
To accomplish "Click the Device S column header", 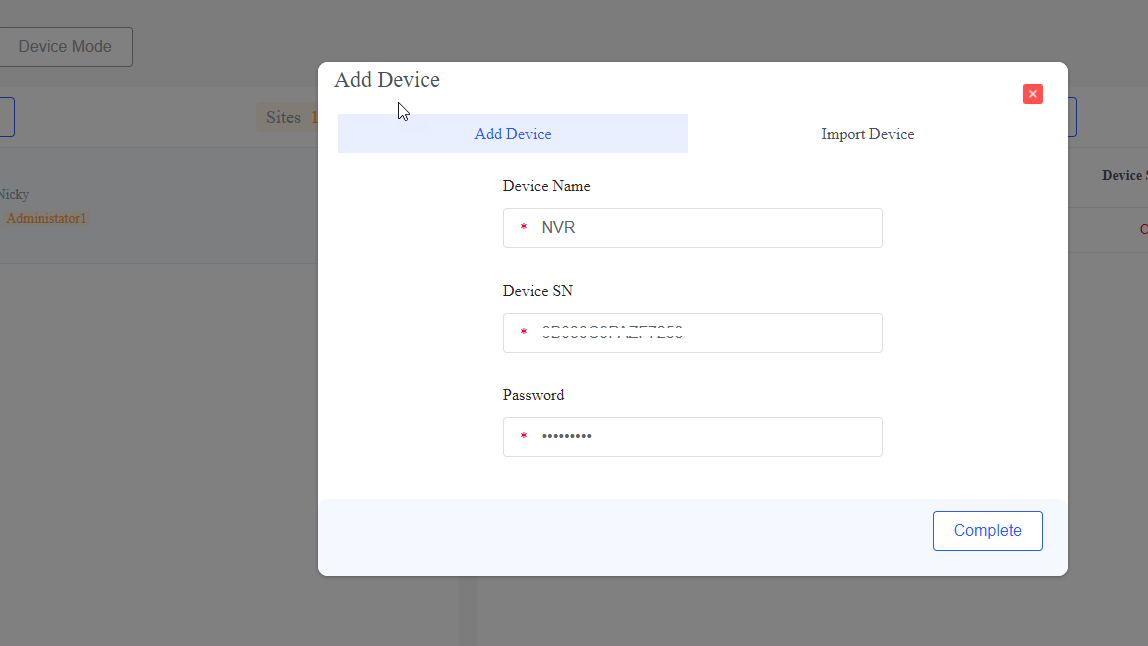I will (1124, 175).
